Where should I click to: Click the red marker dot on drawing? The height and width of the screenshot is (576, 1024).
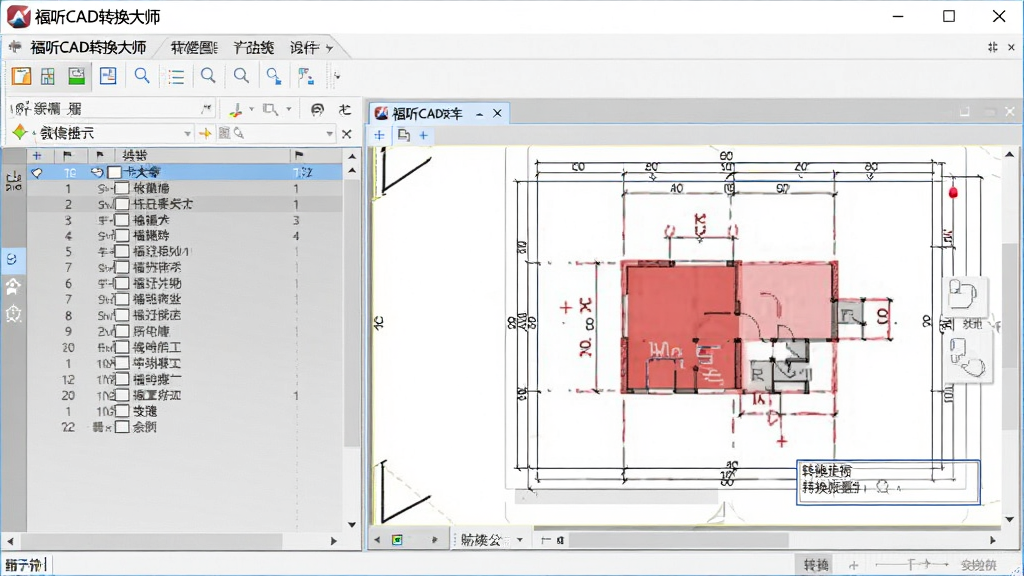pos(953,193)
